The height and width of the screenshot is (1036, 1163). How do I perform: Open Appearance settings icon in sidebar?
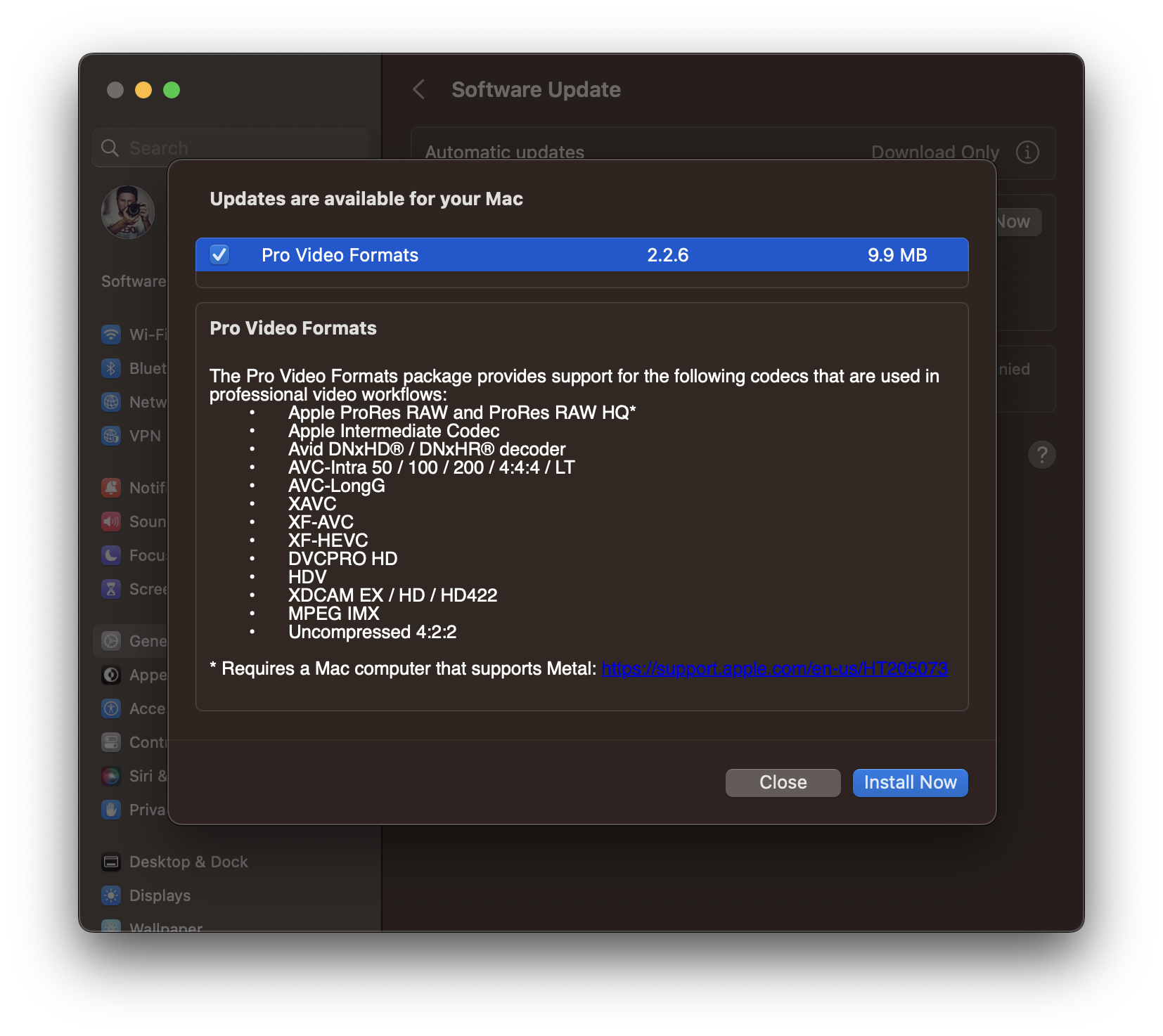[111, 675]
